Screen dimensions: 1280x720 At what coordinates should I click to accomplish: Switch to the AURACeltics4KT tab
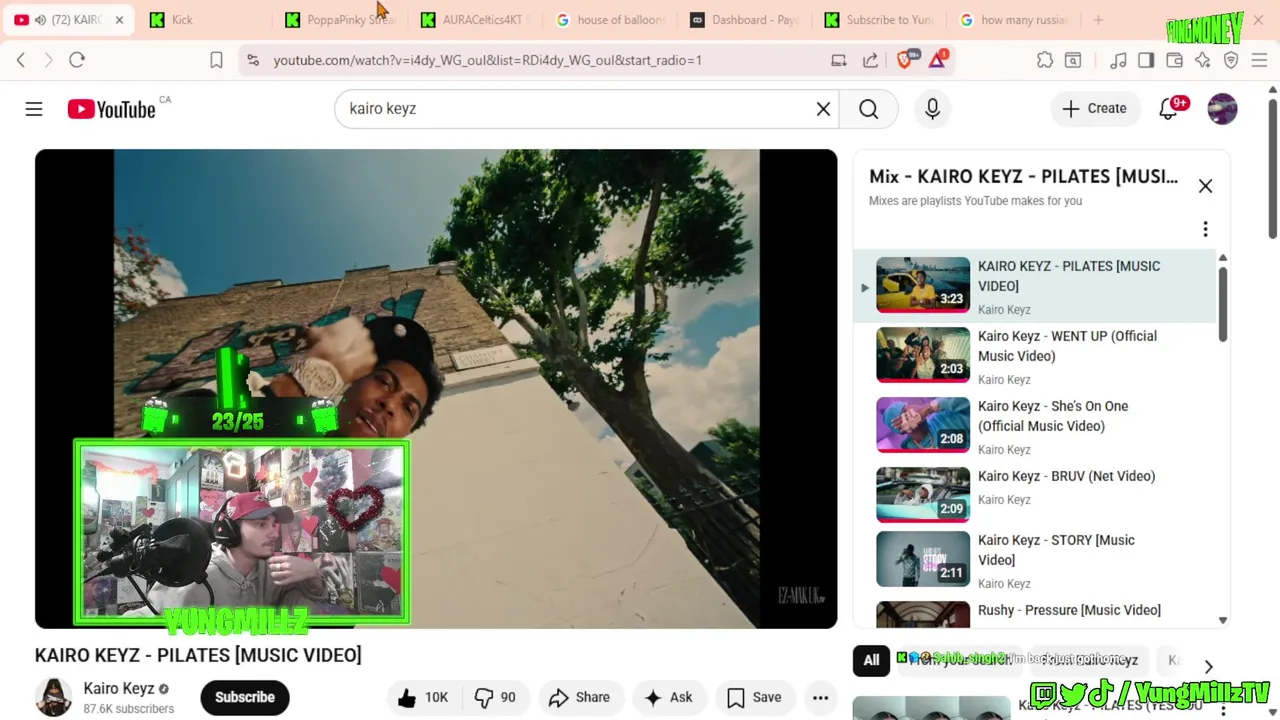click(x=476, y=20)
